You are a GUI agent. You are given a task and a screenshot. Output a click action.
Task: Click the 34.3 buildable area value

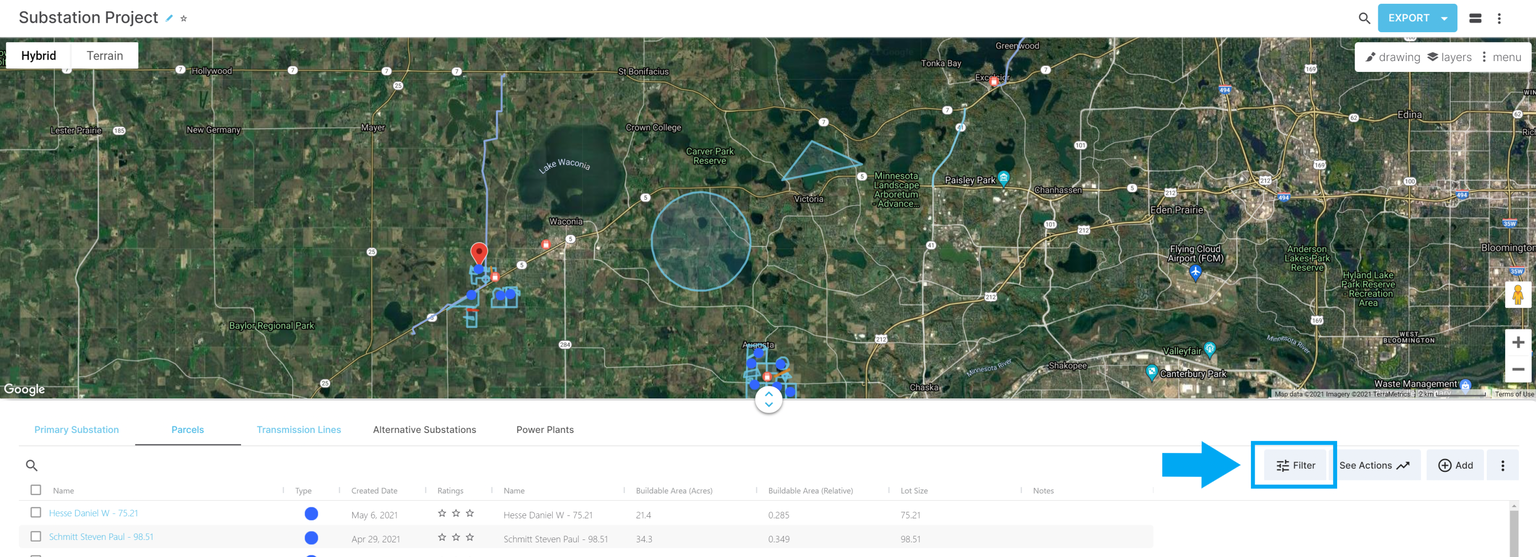click(x=644, y=539)
